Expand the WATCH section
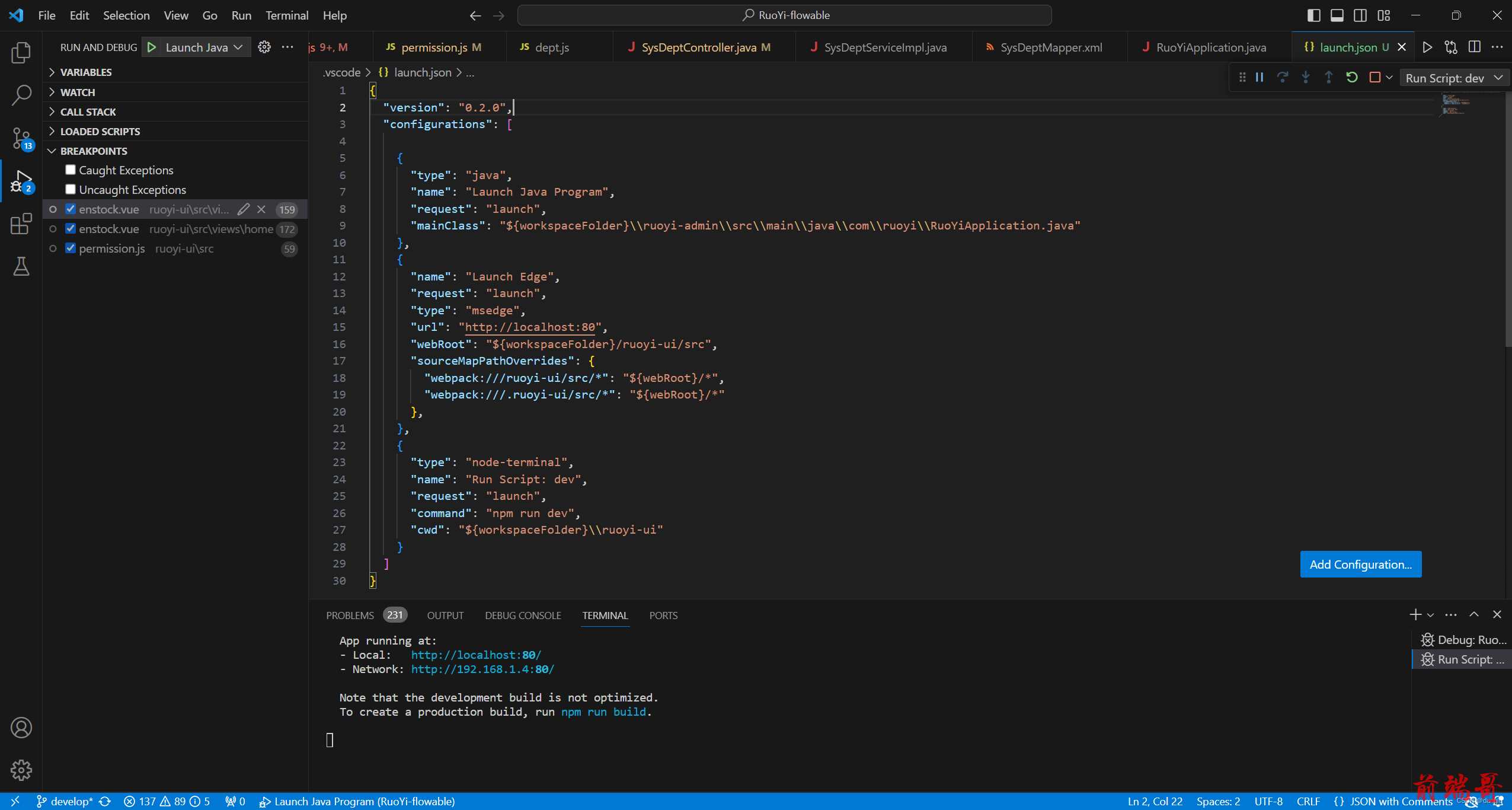 pyautogui.click(x=175, y=92)
